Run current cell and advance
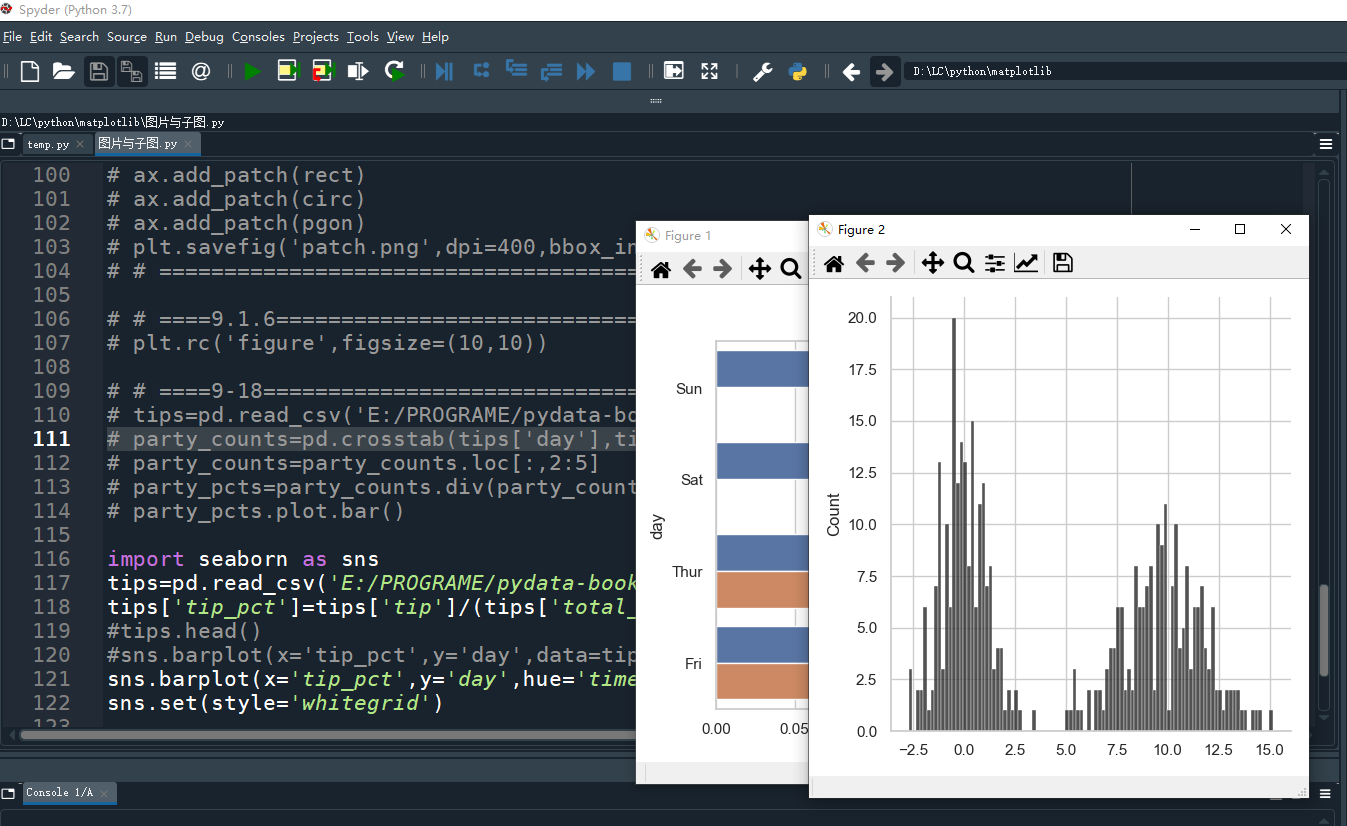This screenshot has width=1347, height=826. pos(322,71)
